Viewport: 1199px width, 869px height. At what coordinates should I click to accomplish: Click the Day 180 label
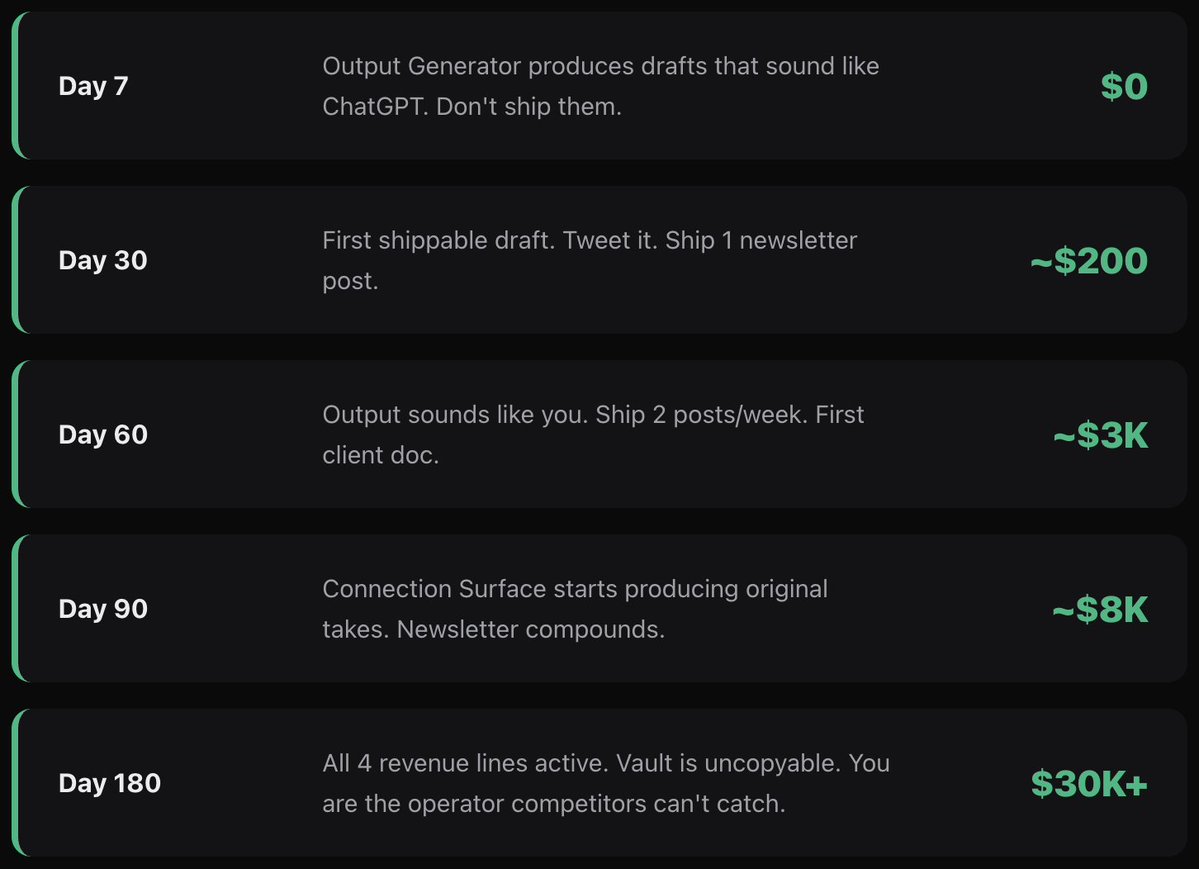pyautogui.click(x=109, y=783)
